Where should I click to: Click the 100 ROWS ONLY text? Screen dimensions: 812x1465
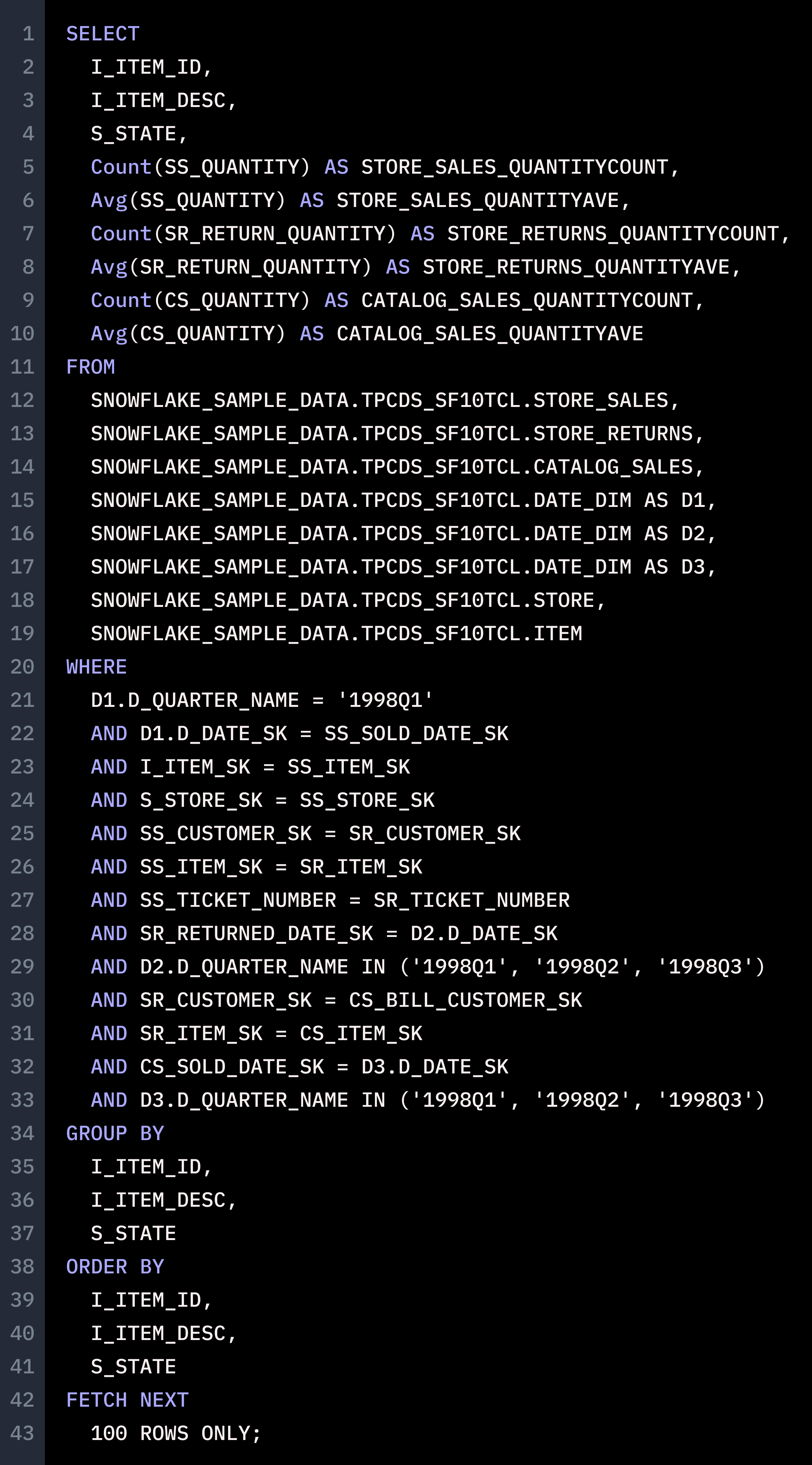(176, 1433)
